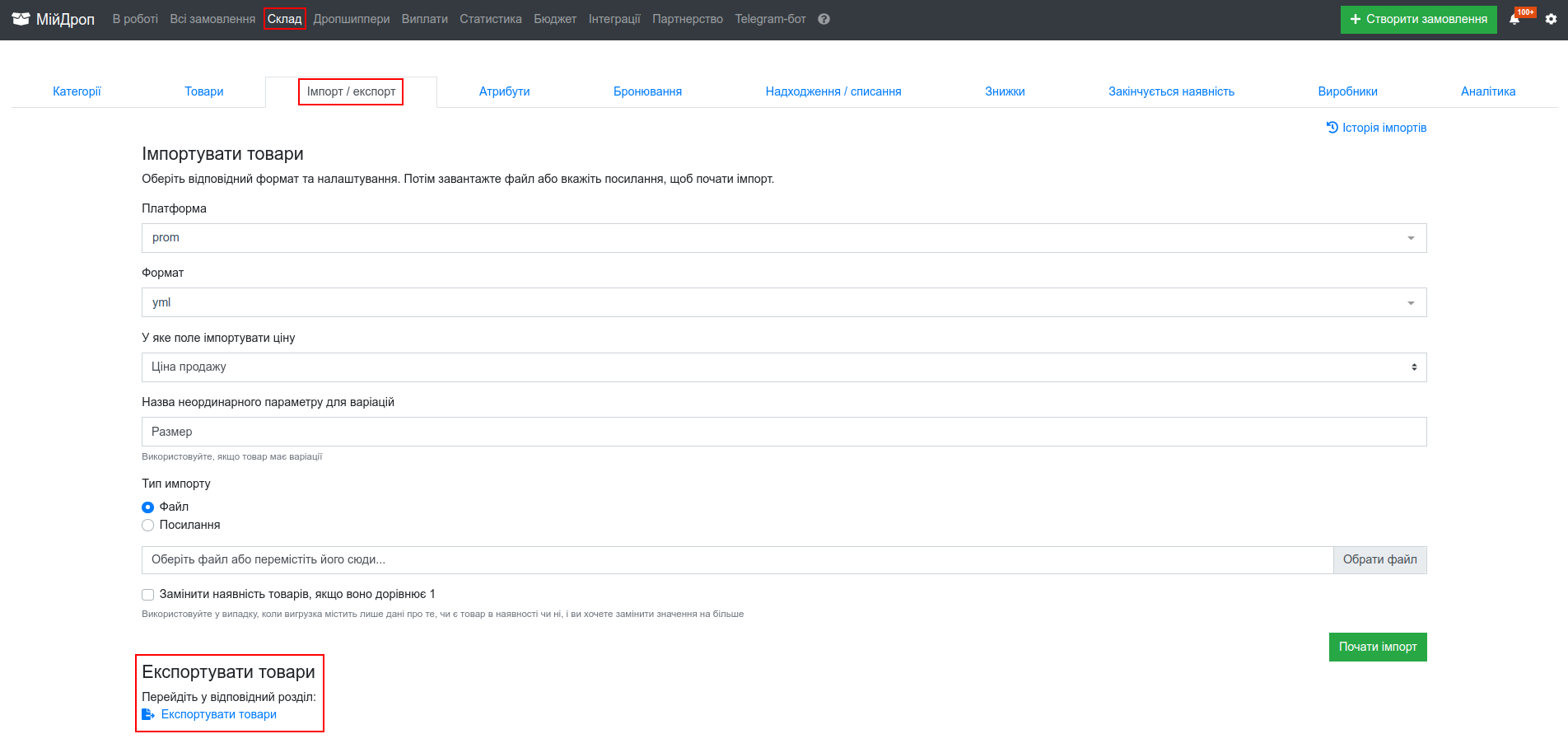Viewport: 1568px width, 748px height.
Task: Switch to Знижки tab
Action: pos(1005,91)
